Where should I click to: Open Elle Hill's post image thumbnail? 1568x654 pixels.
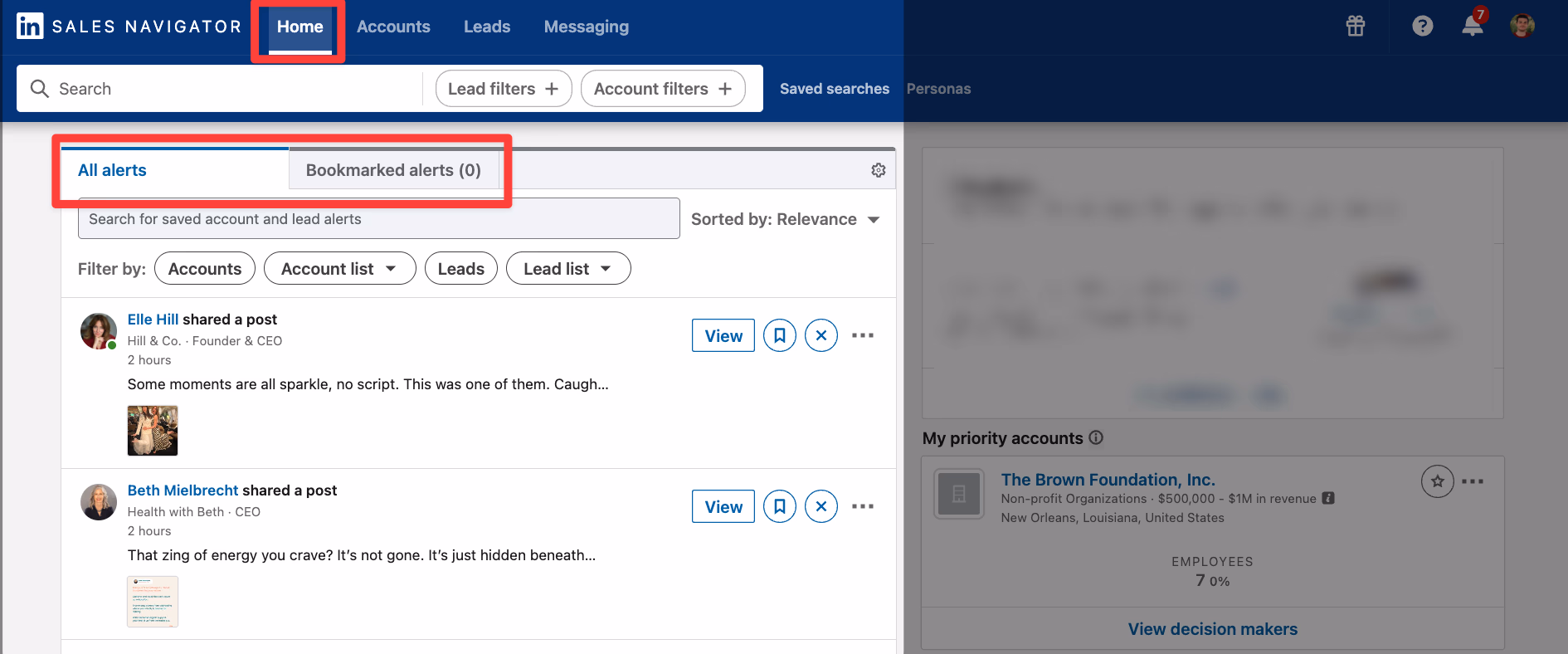(x=153, y=430)
